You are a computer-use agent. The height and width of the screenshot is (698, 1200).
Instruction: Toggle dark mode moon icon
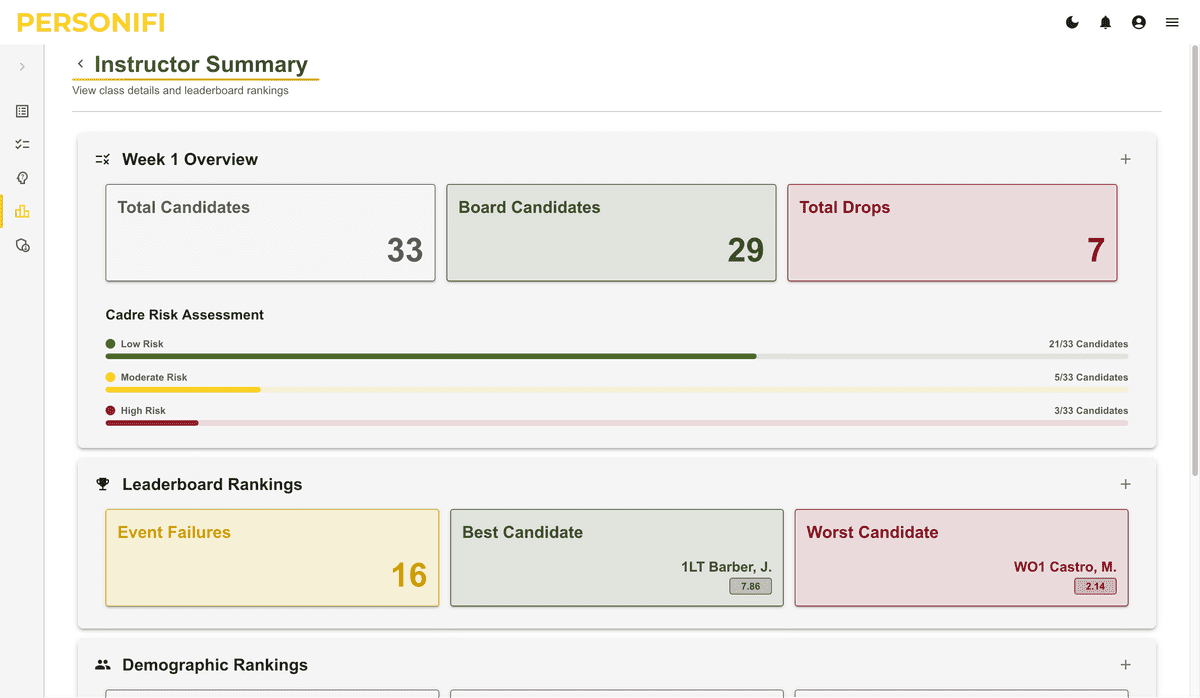pyautogui.click(x=1072, y=22)
